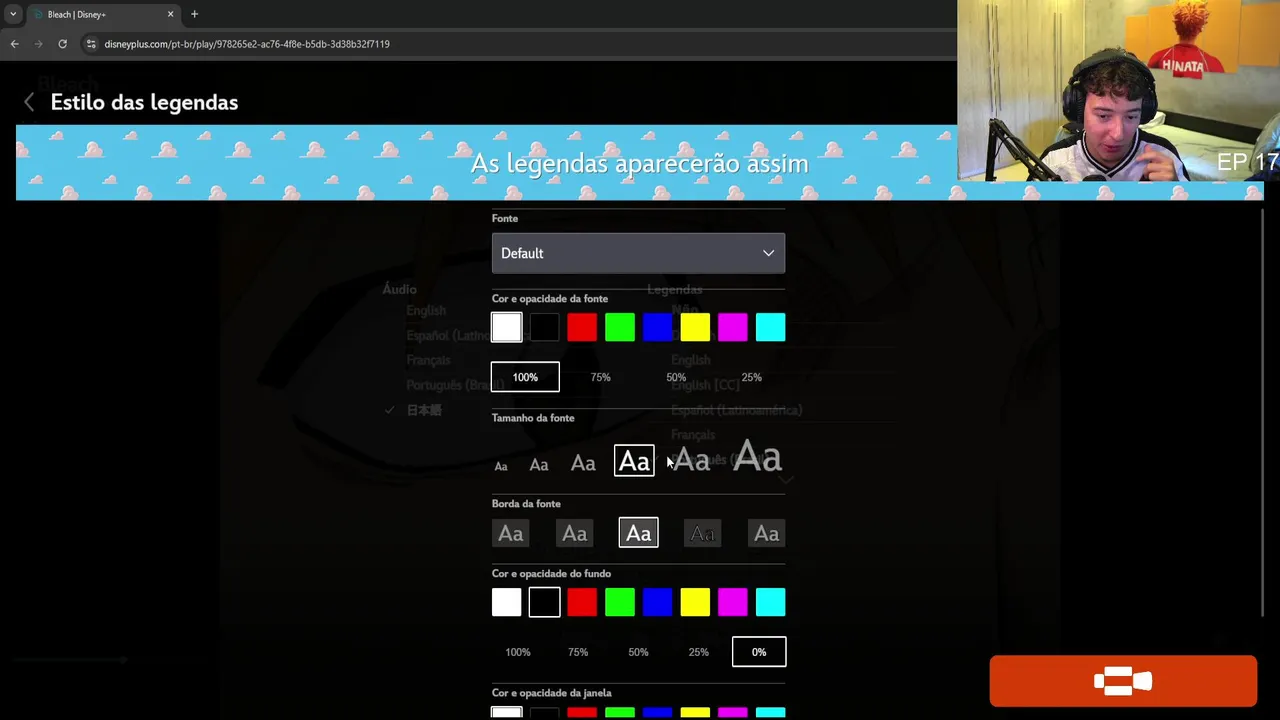Viewport: 1280px width, 720px height.
Task: Choose red font color
Action: [x=582, y=327]
